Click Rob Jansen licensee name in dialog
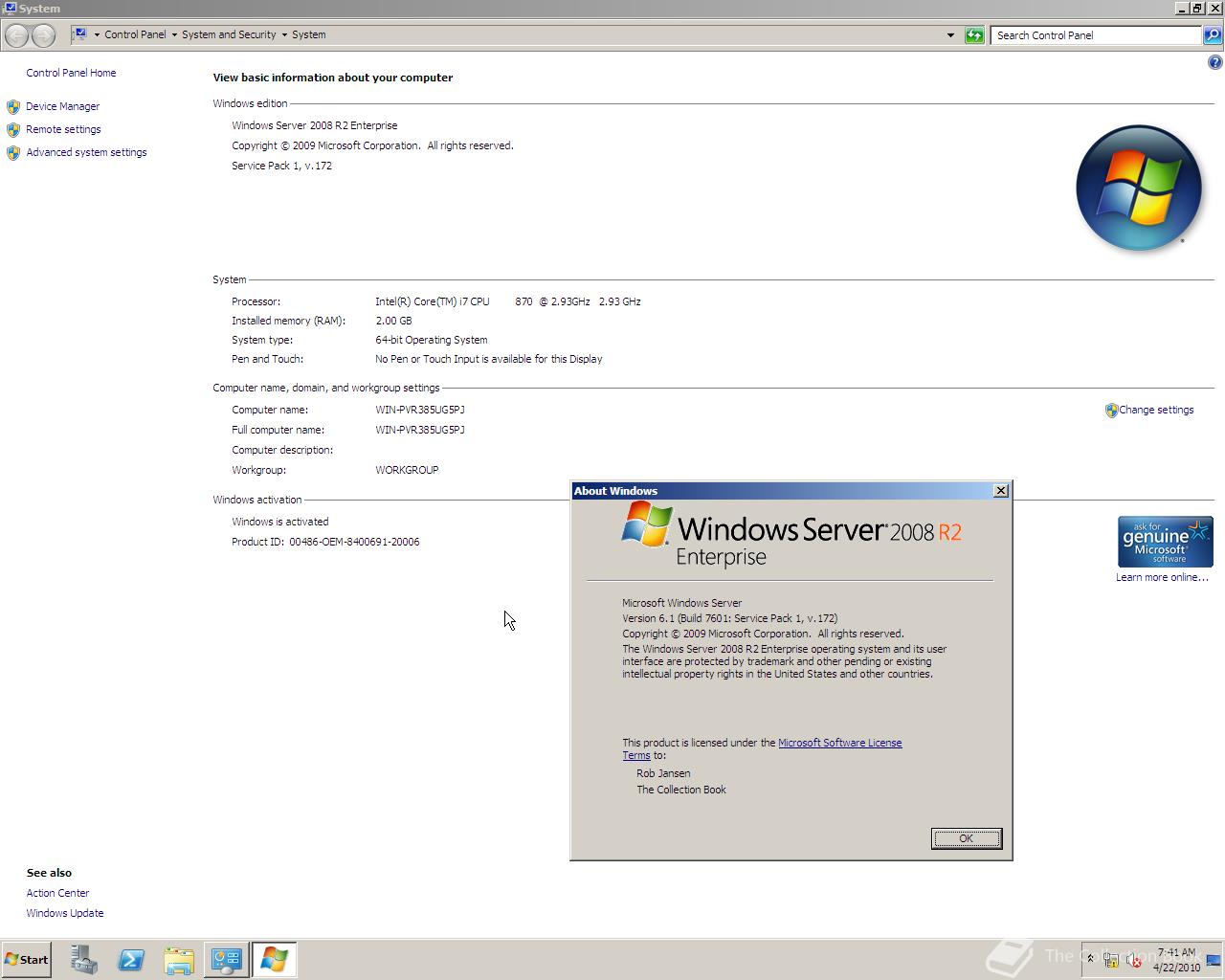 point(663,773)
